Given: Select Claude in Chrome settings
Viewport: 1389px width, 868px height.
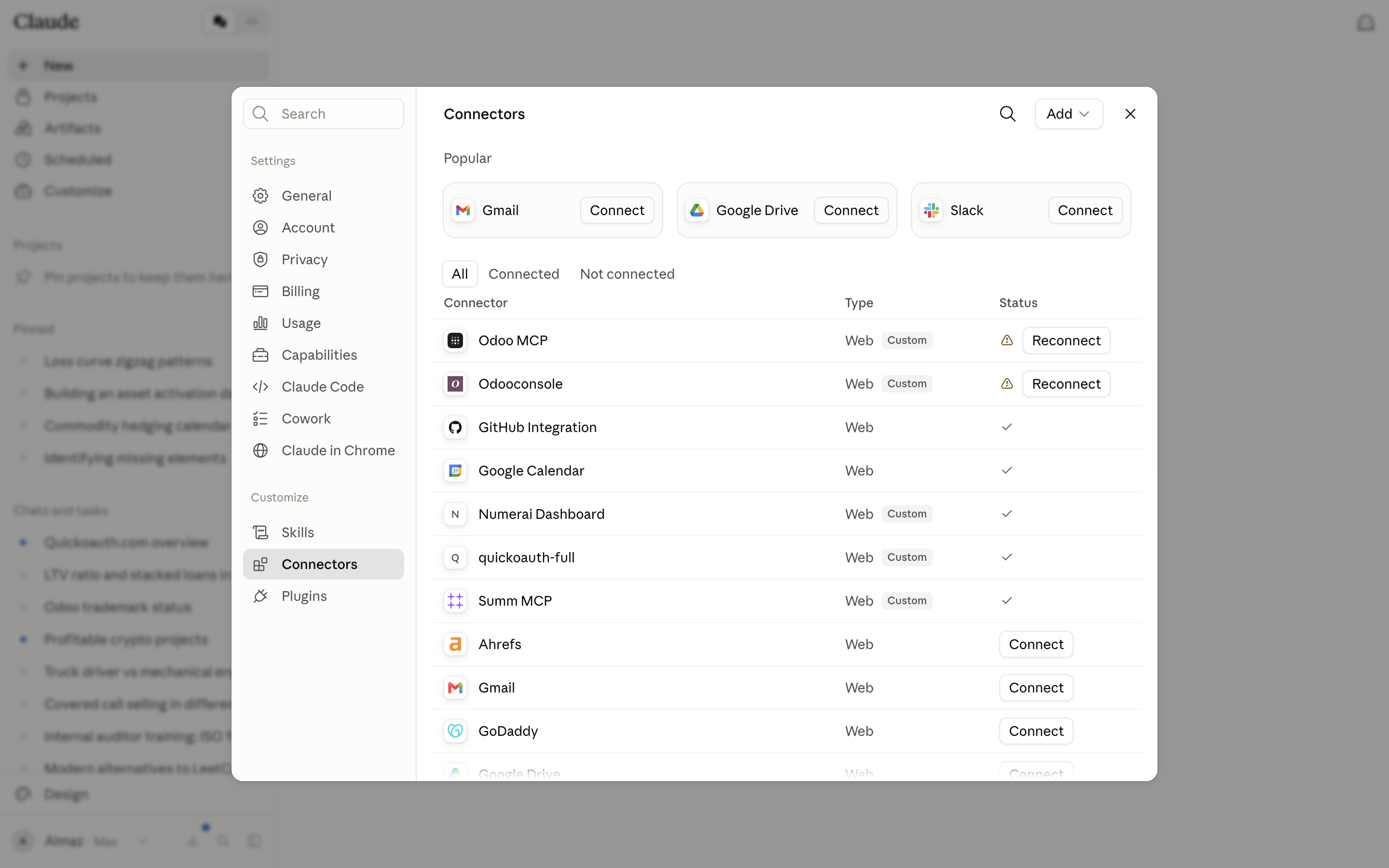Looking at the screenshot, I should coord(323,451).
